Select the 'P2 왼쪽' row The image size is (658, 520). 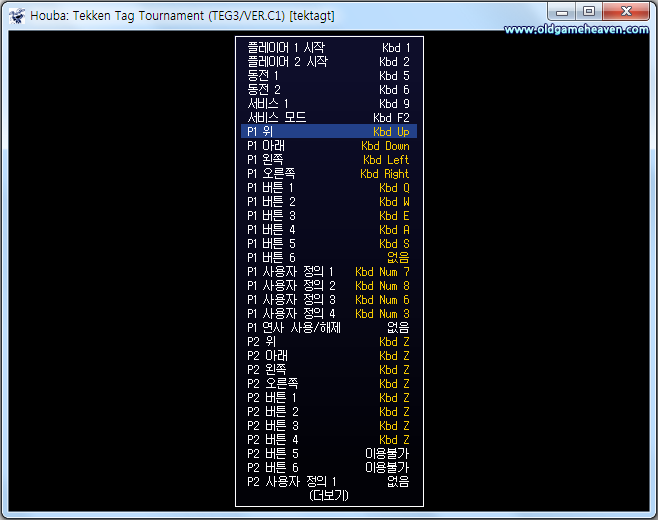pyautogui.click(x=329, y=370)
